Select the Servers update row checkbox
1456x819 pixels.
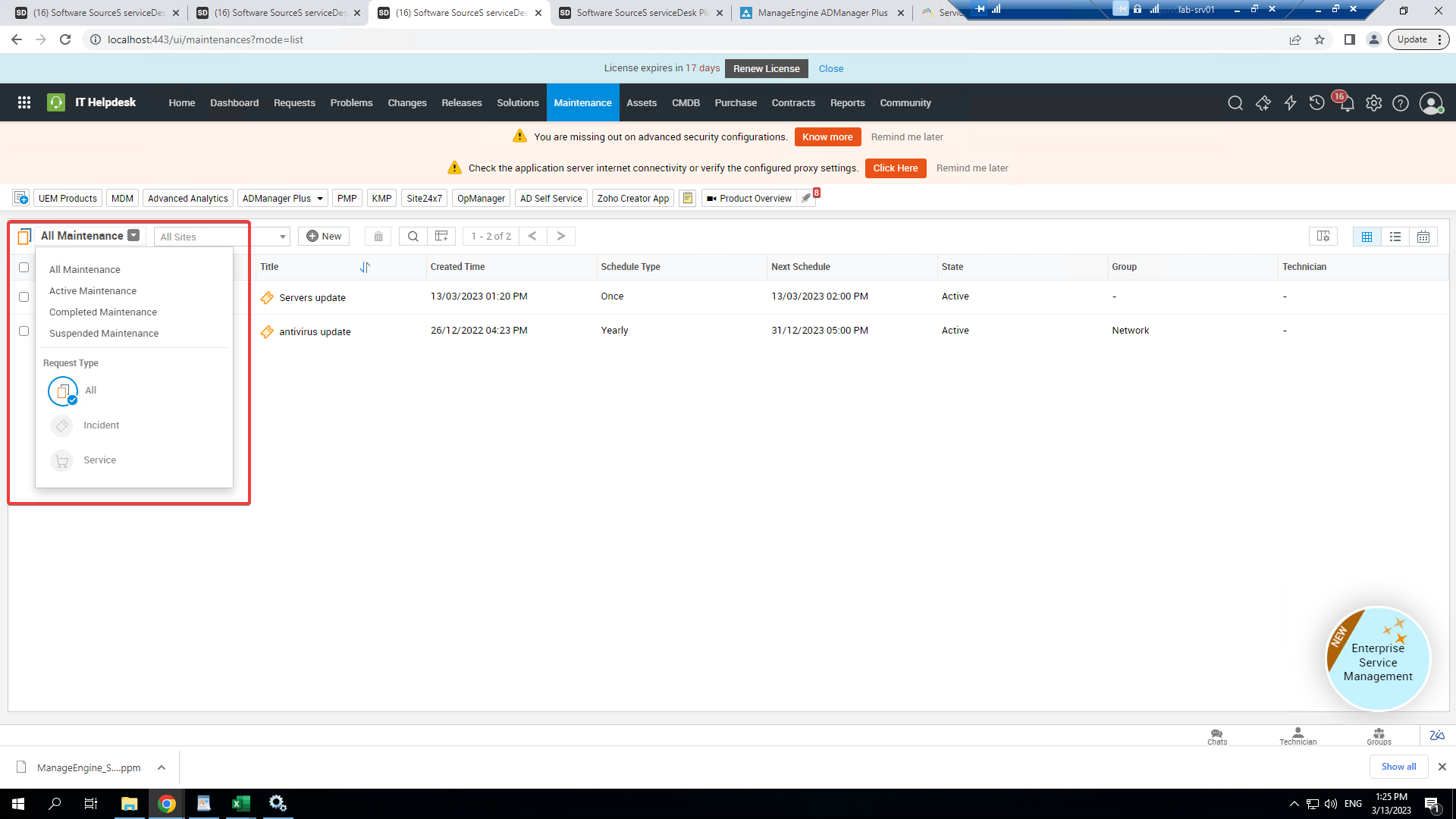tap(24, 297)
